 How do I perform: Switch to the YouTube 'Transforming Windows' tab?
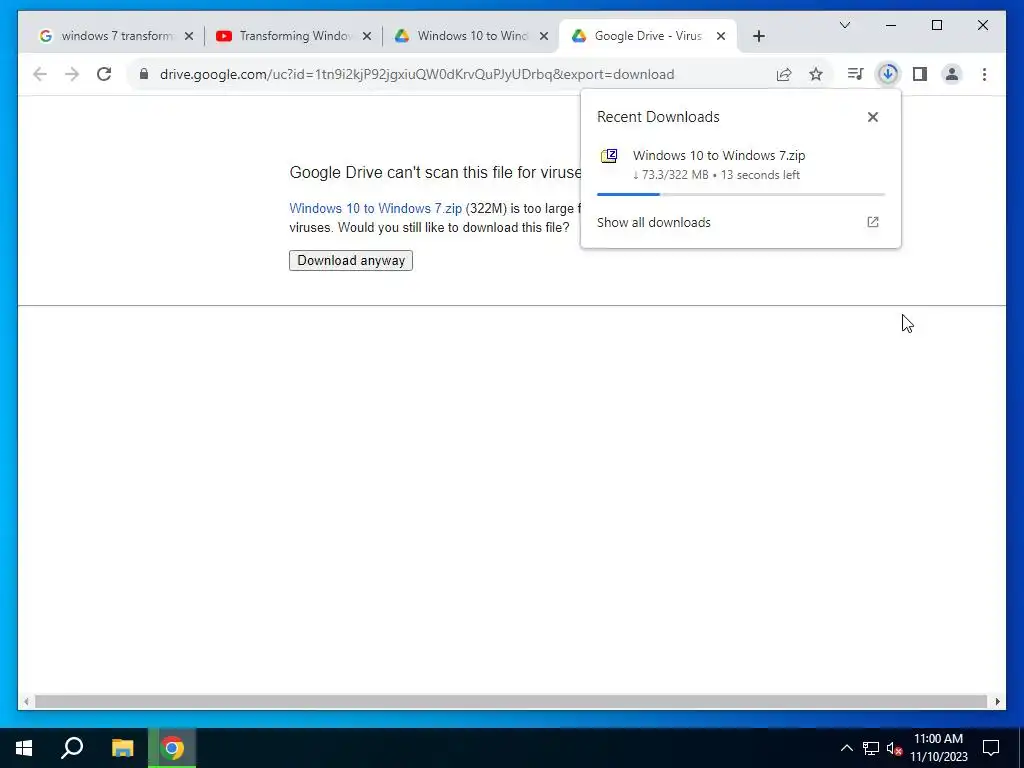coord(294,36)
